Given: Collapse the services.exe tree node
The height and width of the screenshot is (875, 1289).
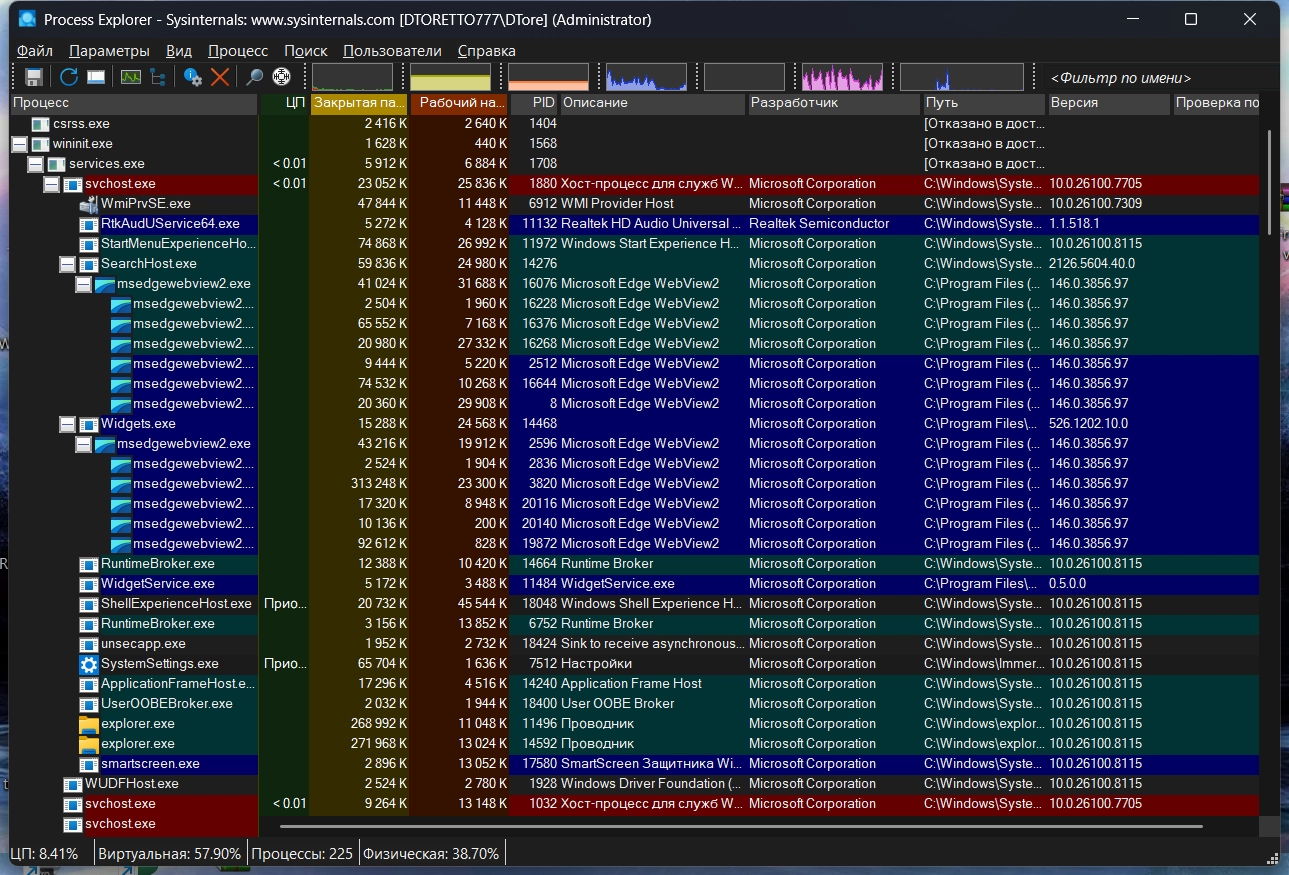Looking at the screenshot, I should [x=35, y=164].
